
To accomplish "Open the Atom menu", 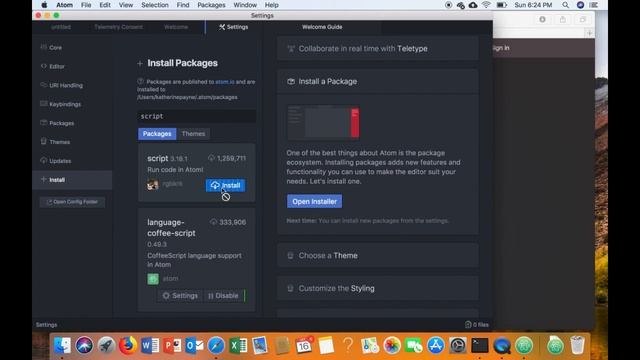I will tap(64, 5).
